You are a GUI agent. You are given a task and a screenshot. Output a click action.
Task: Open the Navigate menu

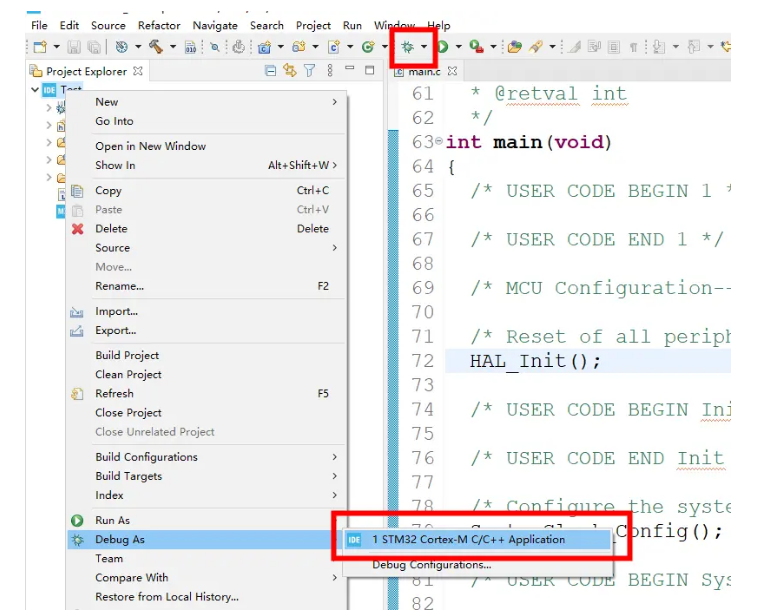pos(215,25)
